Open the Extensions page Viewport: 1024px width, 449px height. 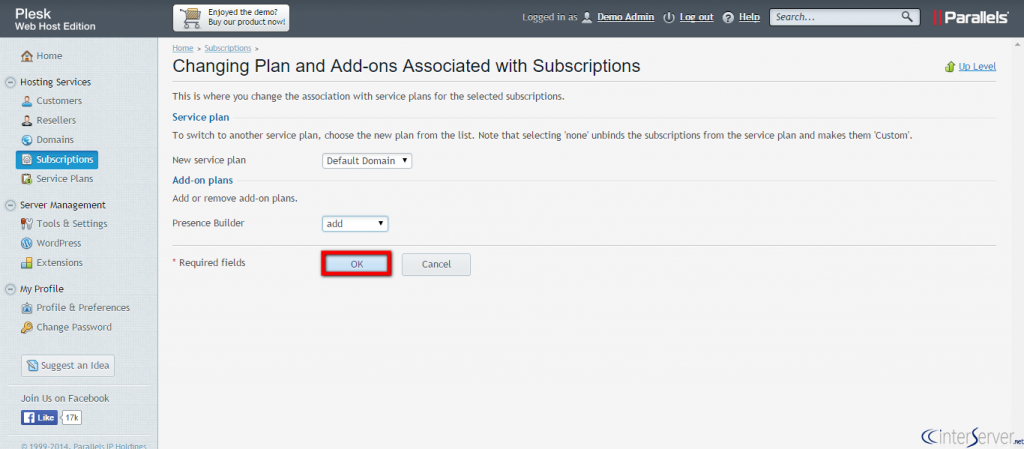click(x=59, y=263)
